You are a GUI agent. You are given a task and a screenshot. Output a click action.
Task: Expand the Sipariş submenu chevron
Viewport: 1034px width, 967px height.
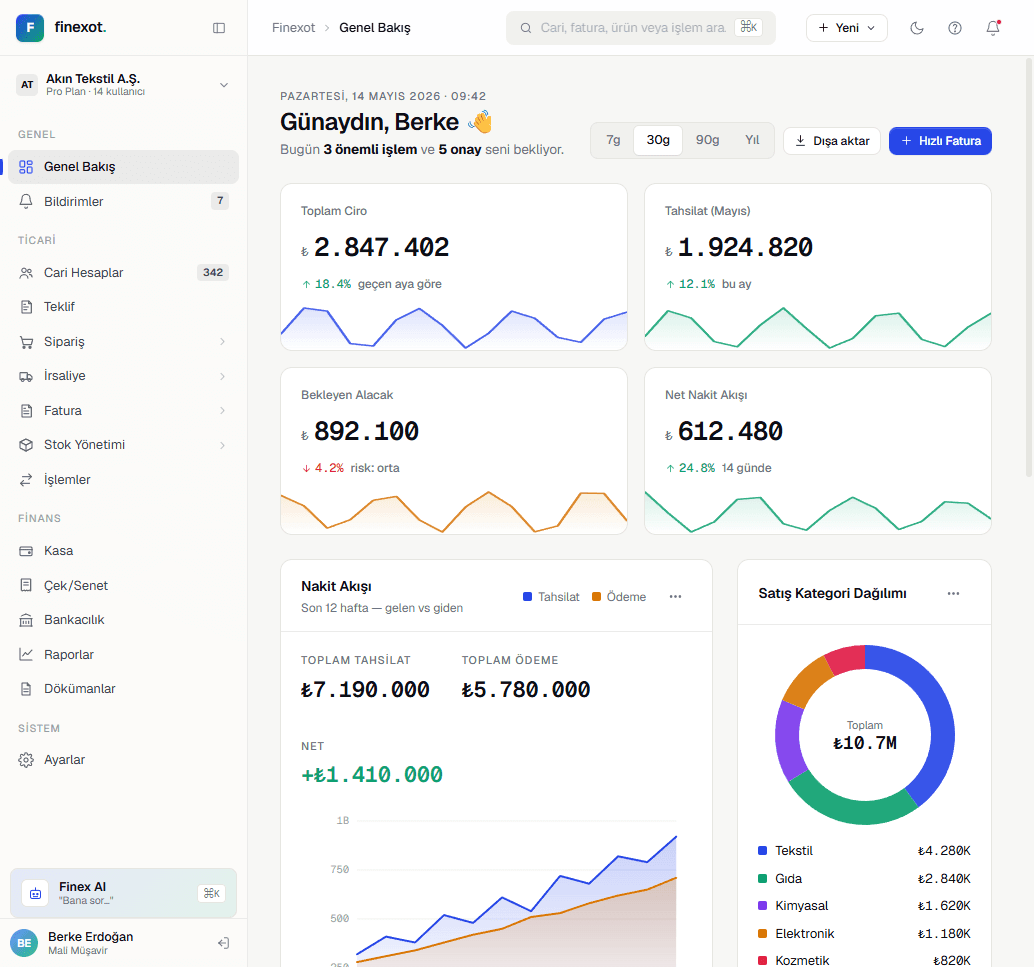coord(222,342)
